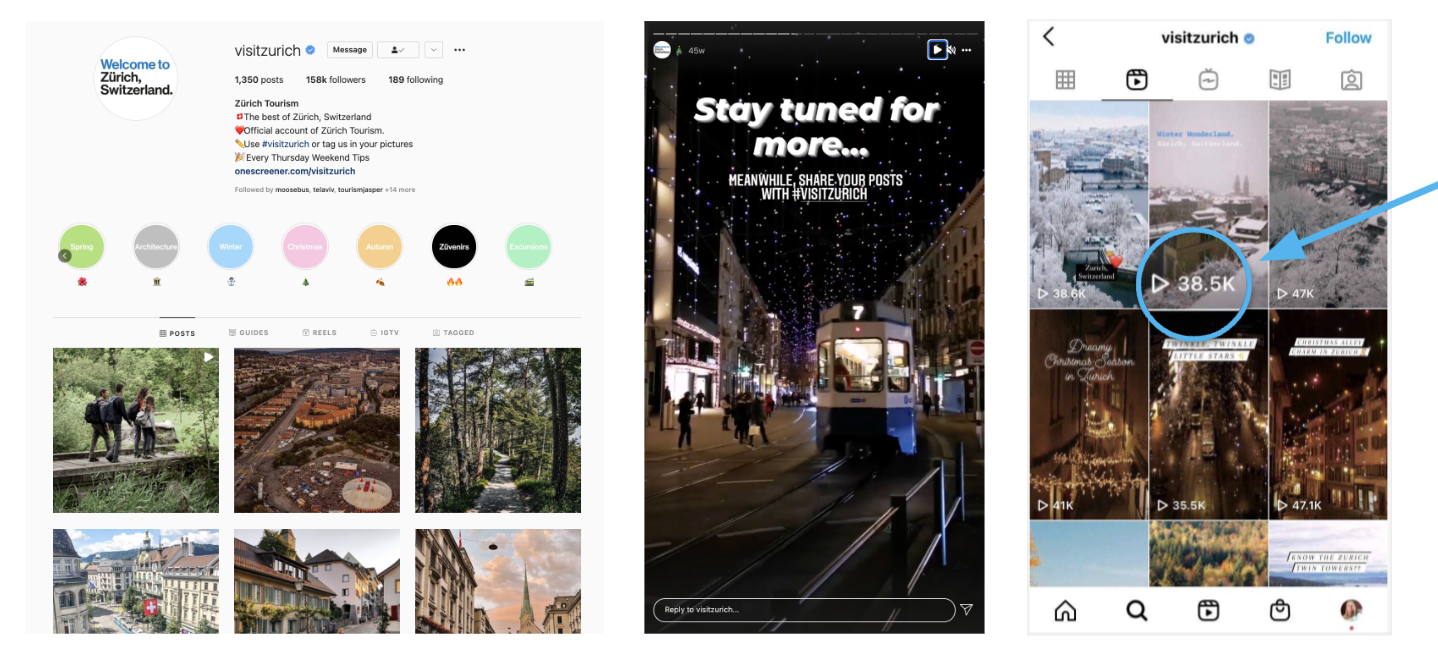Switch to the POSTS tab
Image resolution: width=1438 pixels, height=664 pixels.
[177, 333]
